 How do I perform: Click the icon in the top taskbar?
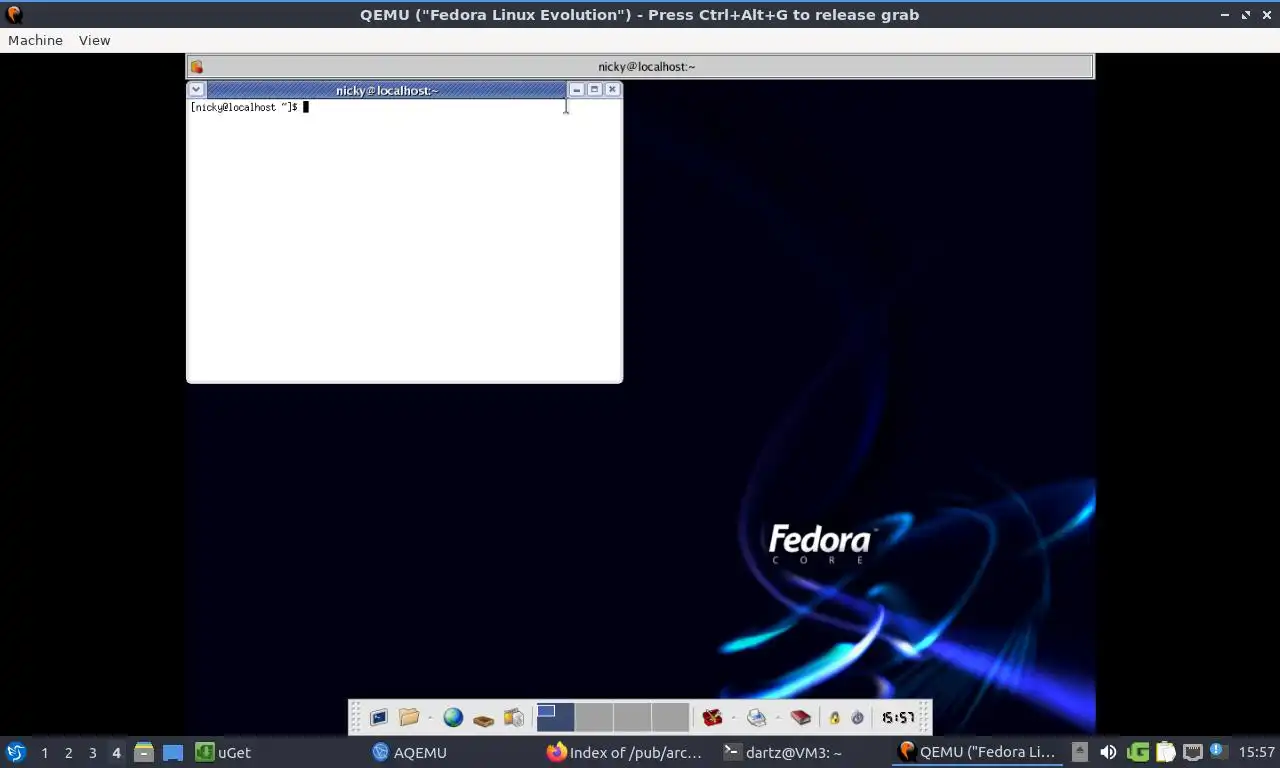coord(197,67)
